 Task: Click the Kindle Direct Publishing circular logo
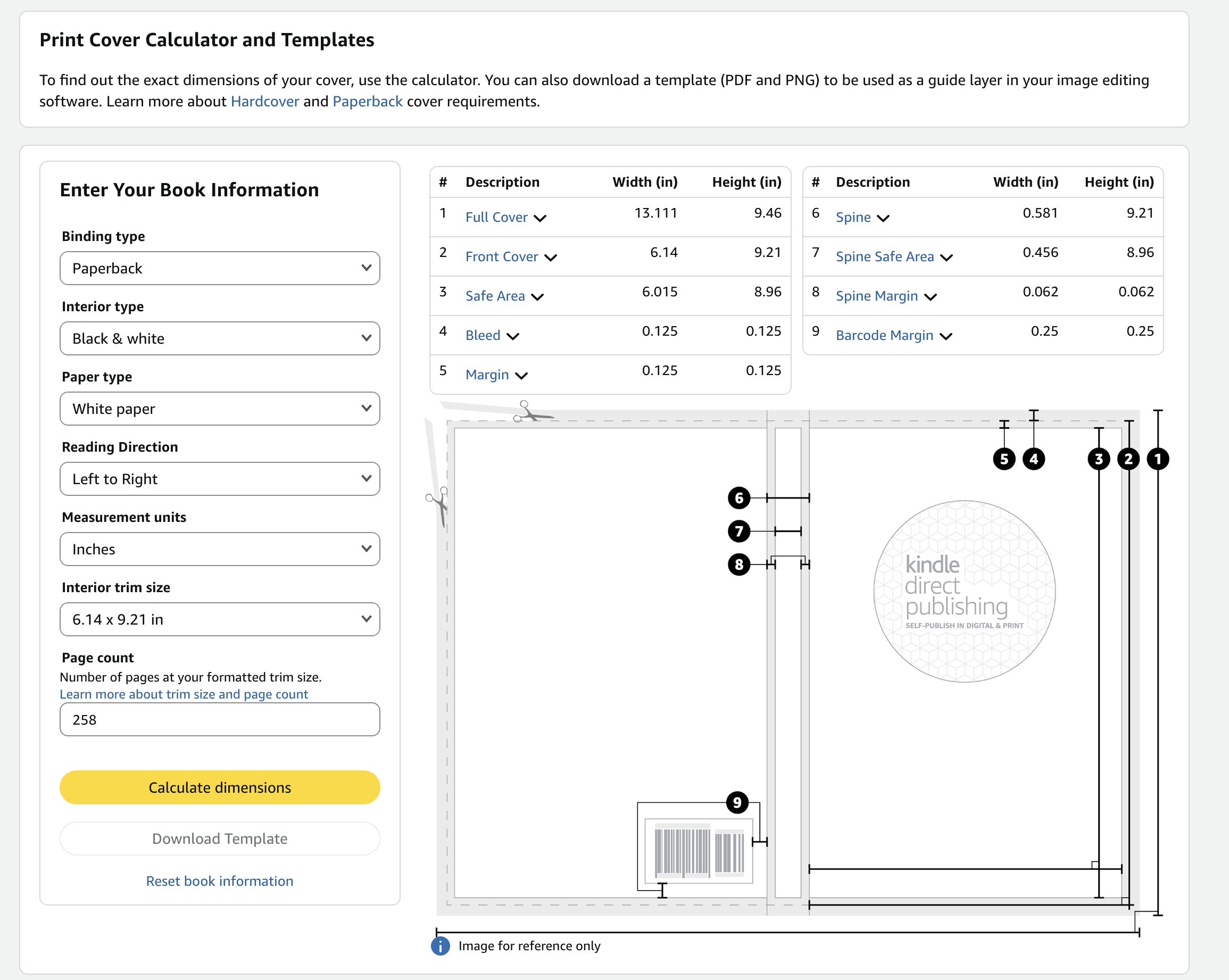coord(964,591)
